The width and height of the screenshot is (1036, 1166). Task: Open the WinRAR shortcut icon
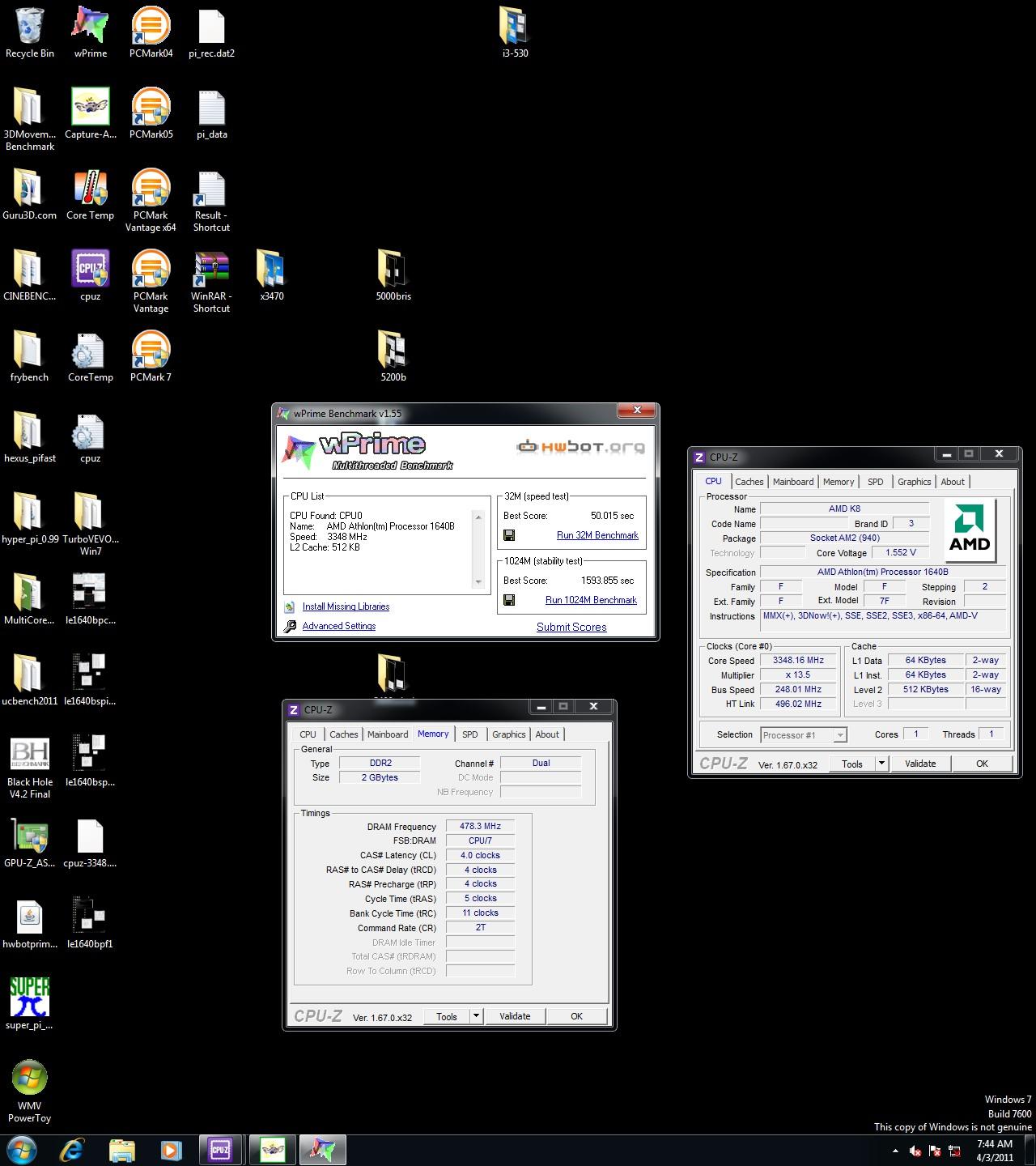pyautogui.click(x=211, y=281)
